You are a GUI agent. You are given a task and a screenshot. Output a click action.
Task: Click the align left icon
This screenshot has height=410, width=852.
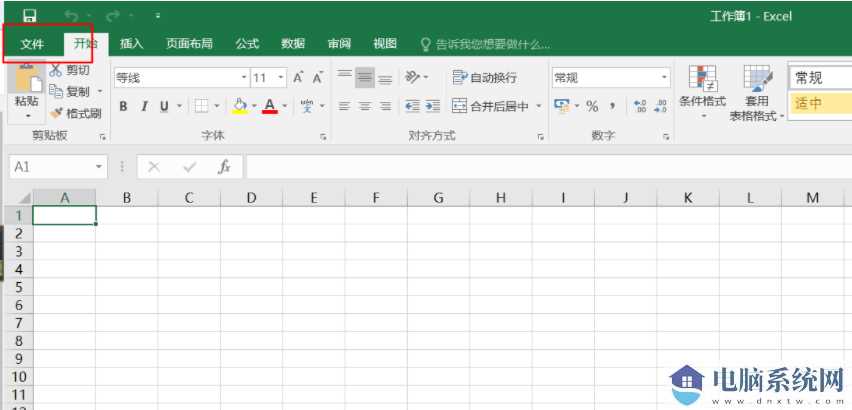(344, 106)
